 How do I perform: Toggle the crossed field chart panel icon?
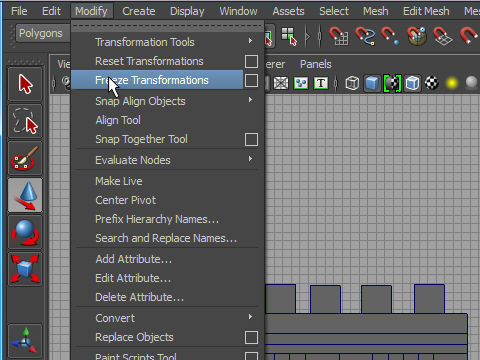281,83
